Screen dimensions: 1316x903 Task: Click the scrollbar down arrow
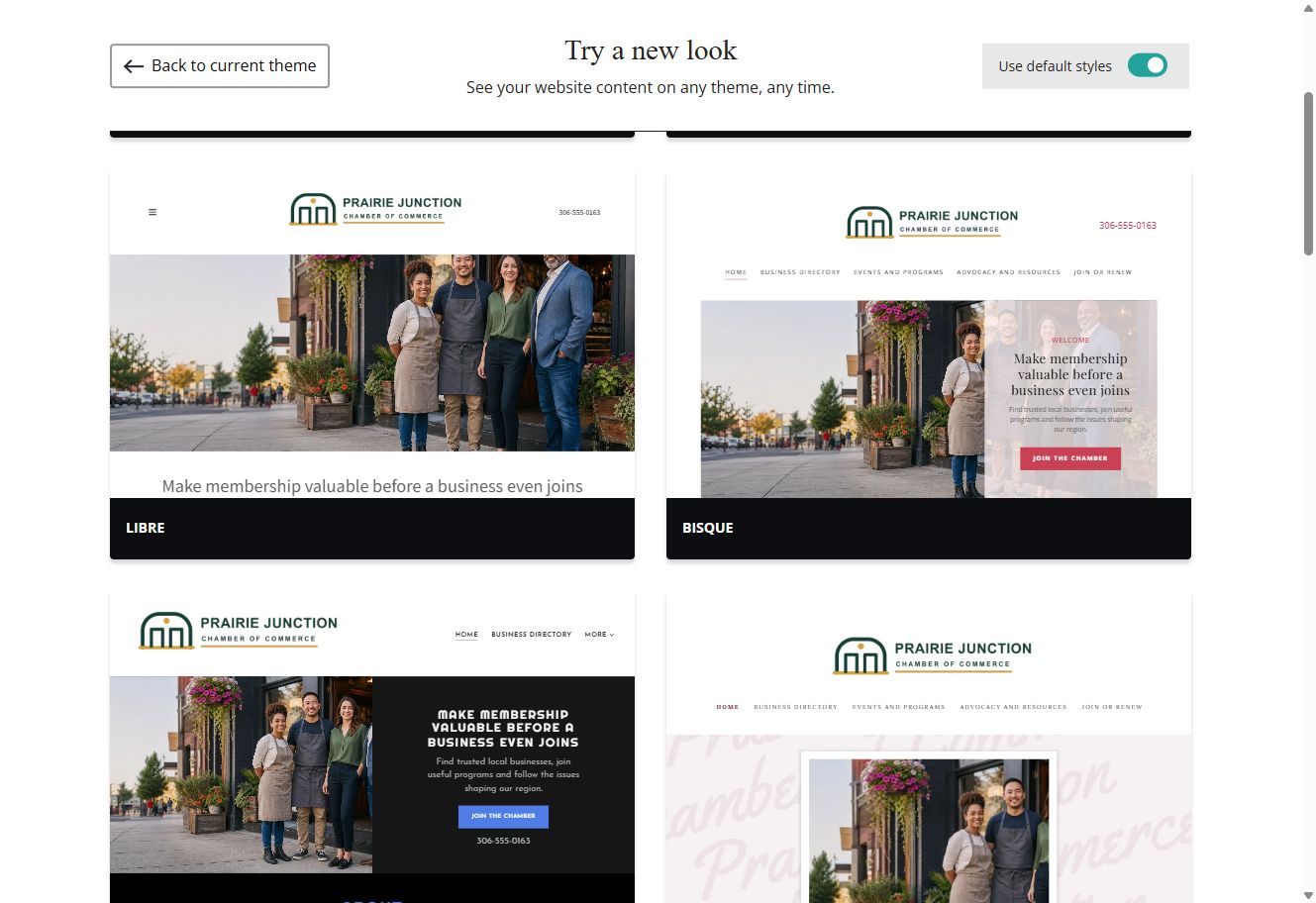click(x=1308, y=895)
